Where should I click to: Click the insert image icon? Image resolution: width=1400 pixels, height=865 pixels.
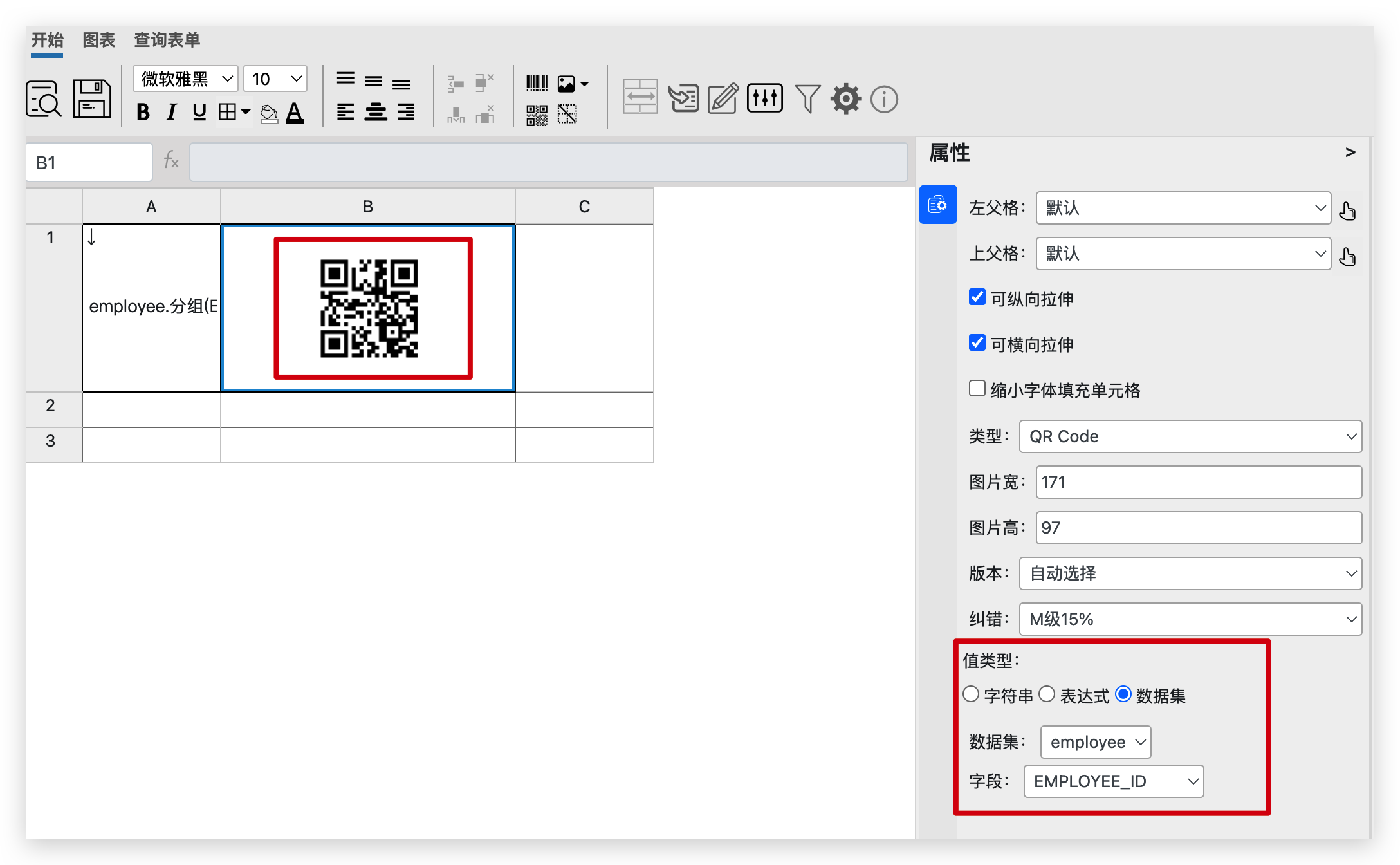[x=566, y=84]
